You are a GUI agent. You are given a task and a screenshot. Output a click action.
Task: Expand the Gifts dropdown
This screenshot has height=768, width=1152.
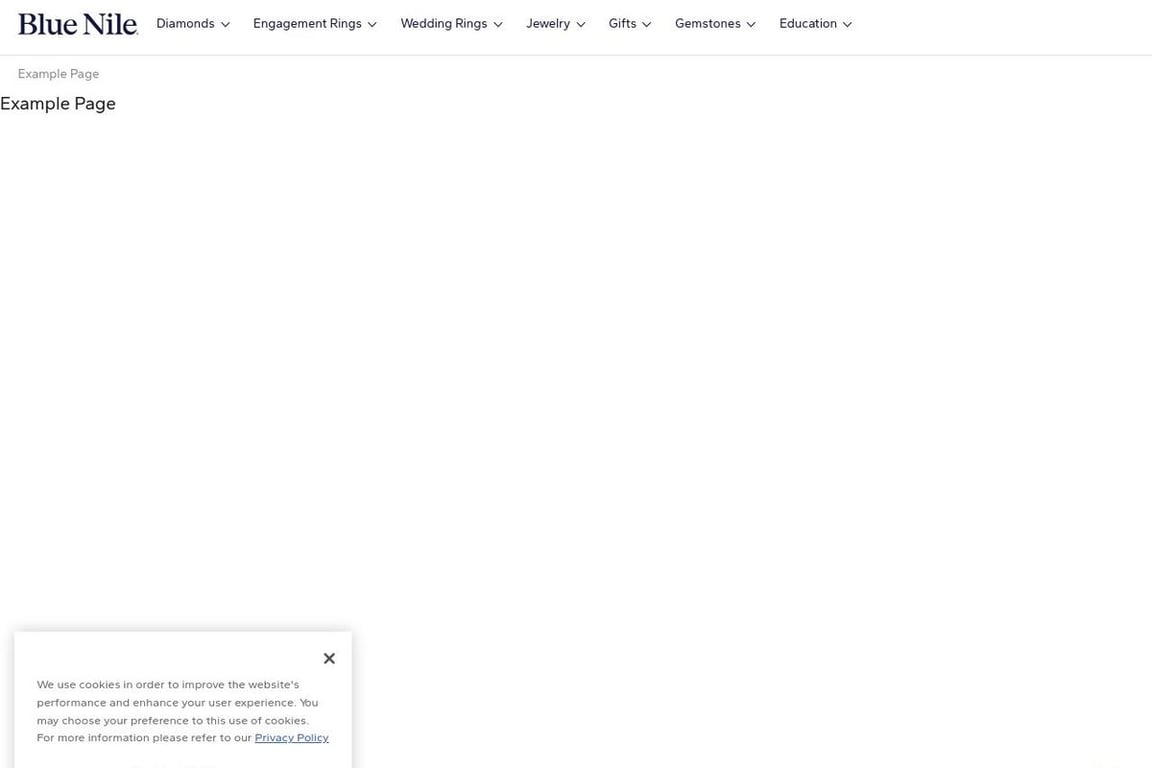point(630,24)
